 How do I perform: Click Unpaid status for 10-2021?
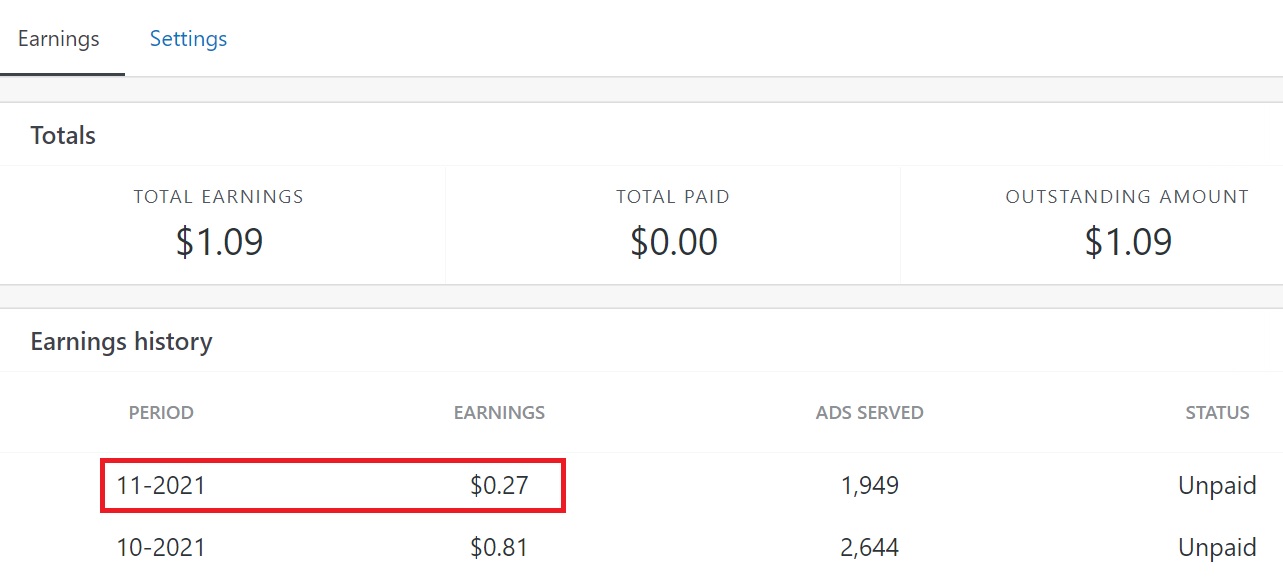(x=1217, y=548)
